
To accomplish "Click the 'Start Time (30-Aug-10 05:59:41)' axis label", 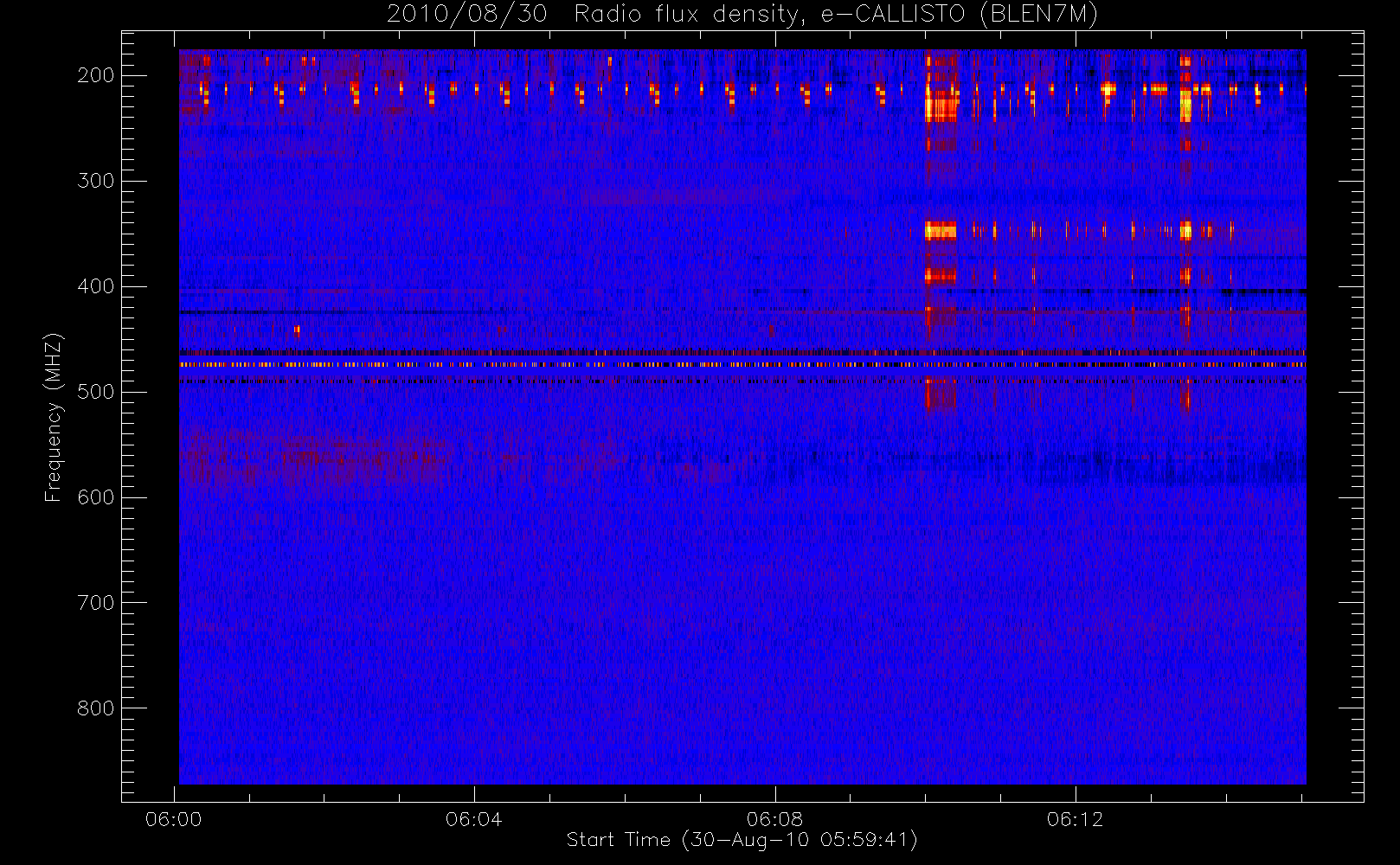I will [742, 840].
